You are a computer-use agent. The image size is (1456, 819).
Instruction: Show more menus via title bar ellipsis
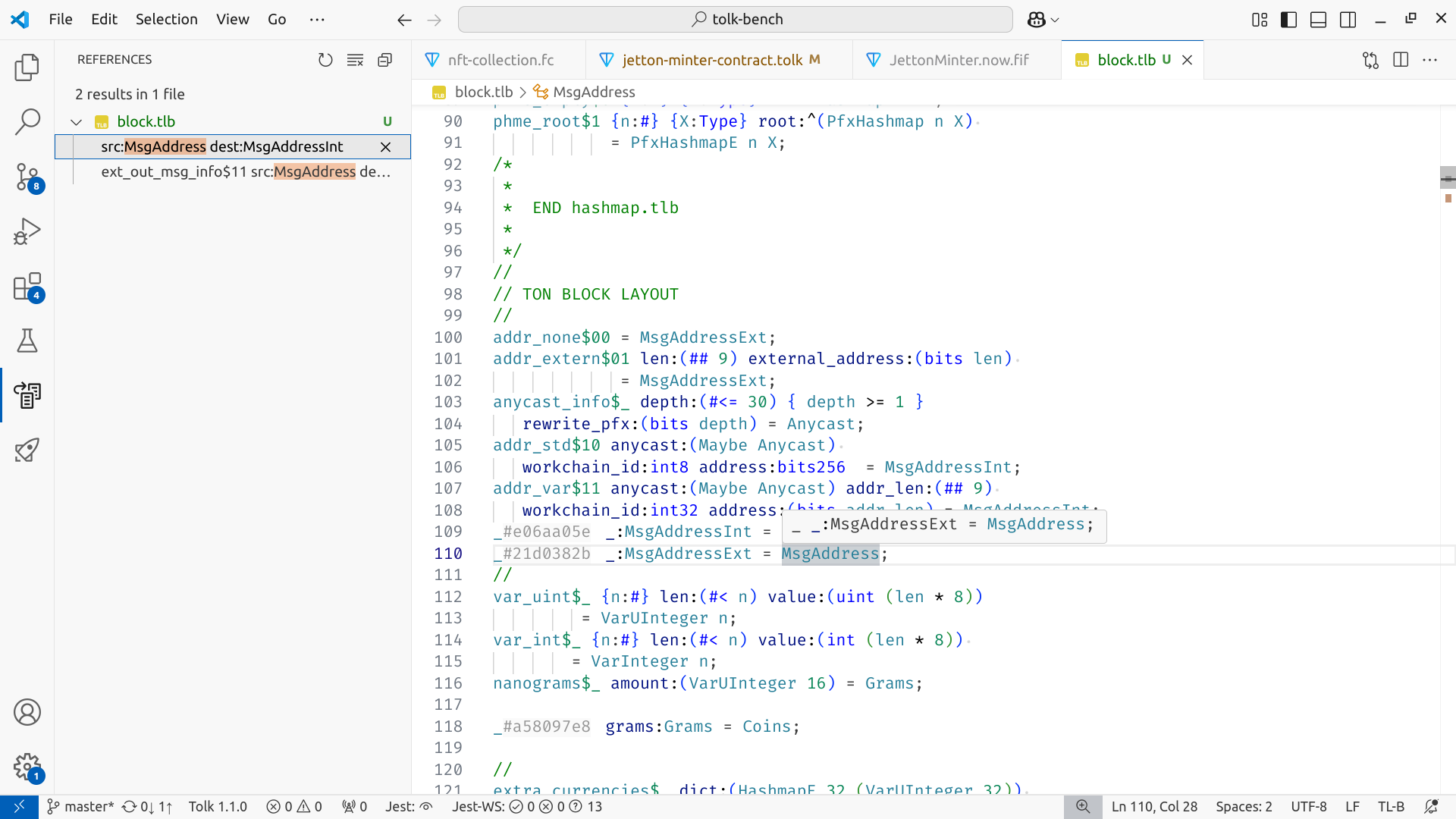(x=317, y=20)
